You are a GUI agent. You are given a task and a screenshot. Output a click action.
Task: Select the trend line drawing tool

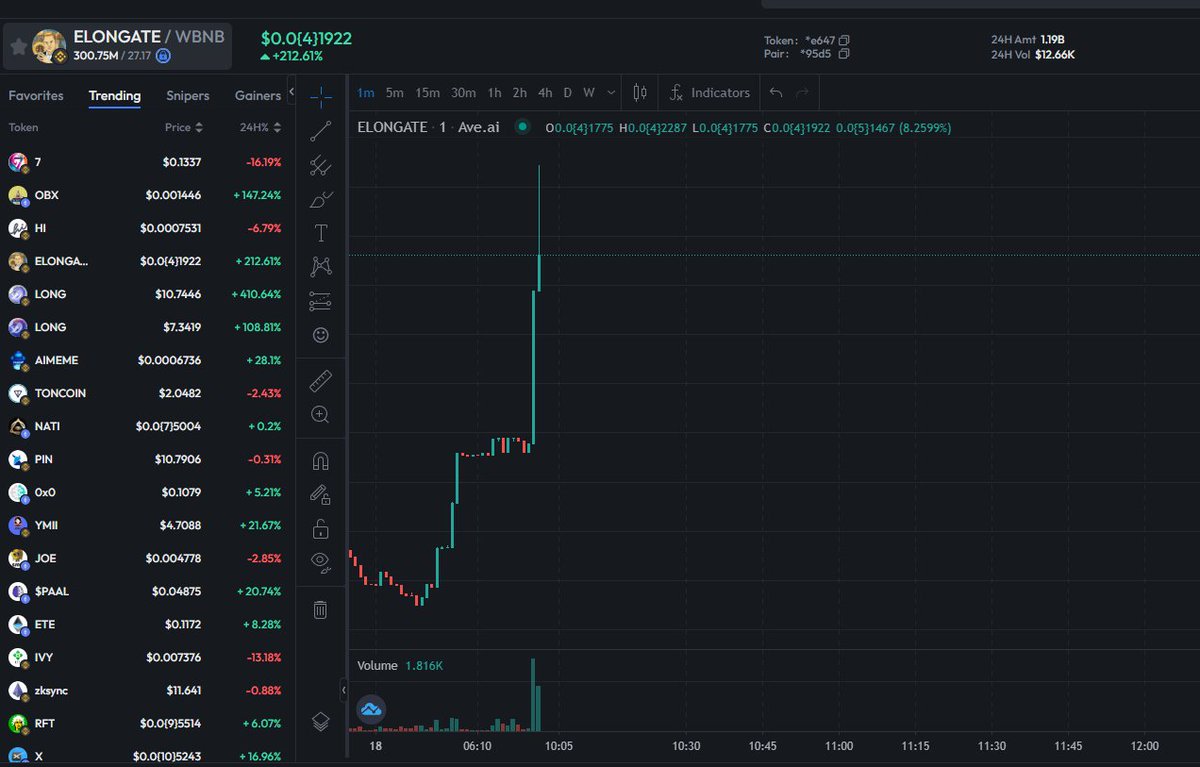click(x=321, y=131)
